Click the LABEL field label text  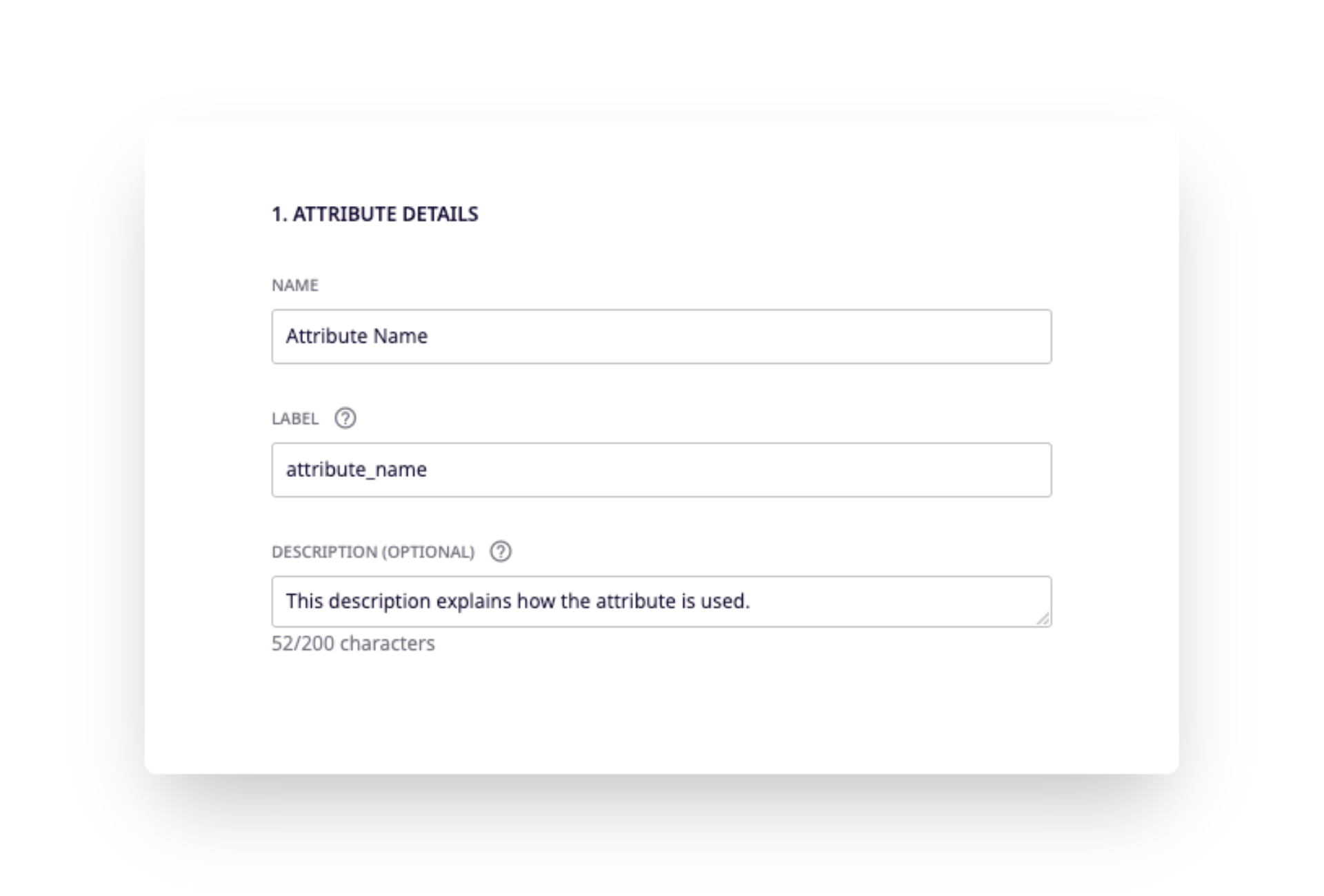(295, 418)
